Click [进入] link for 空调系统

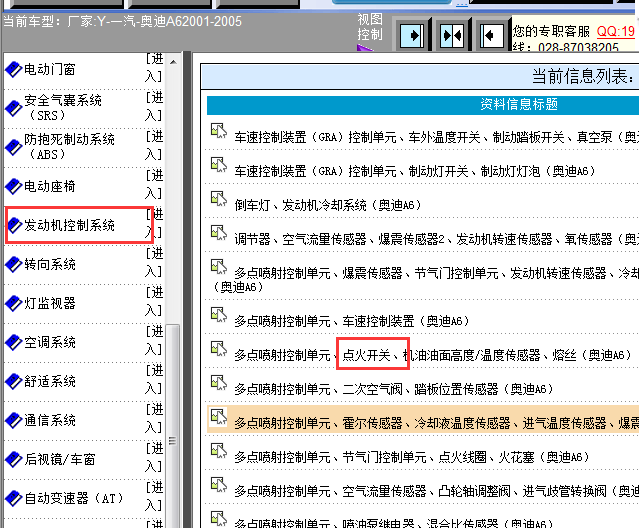[x=154, y=341]
